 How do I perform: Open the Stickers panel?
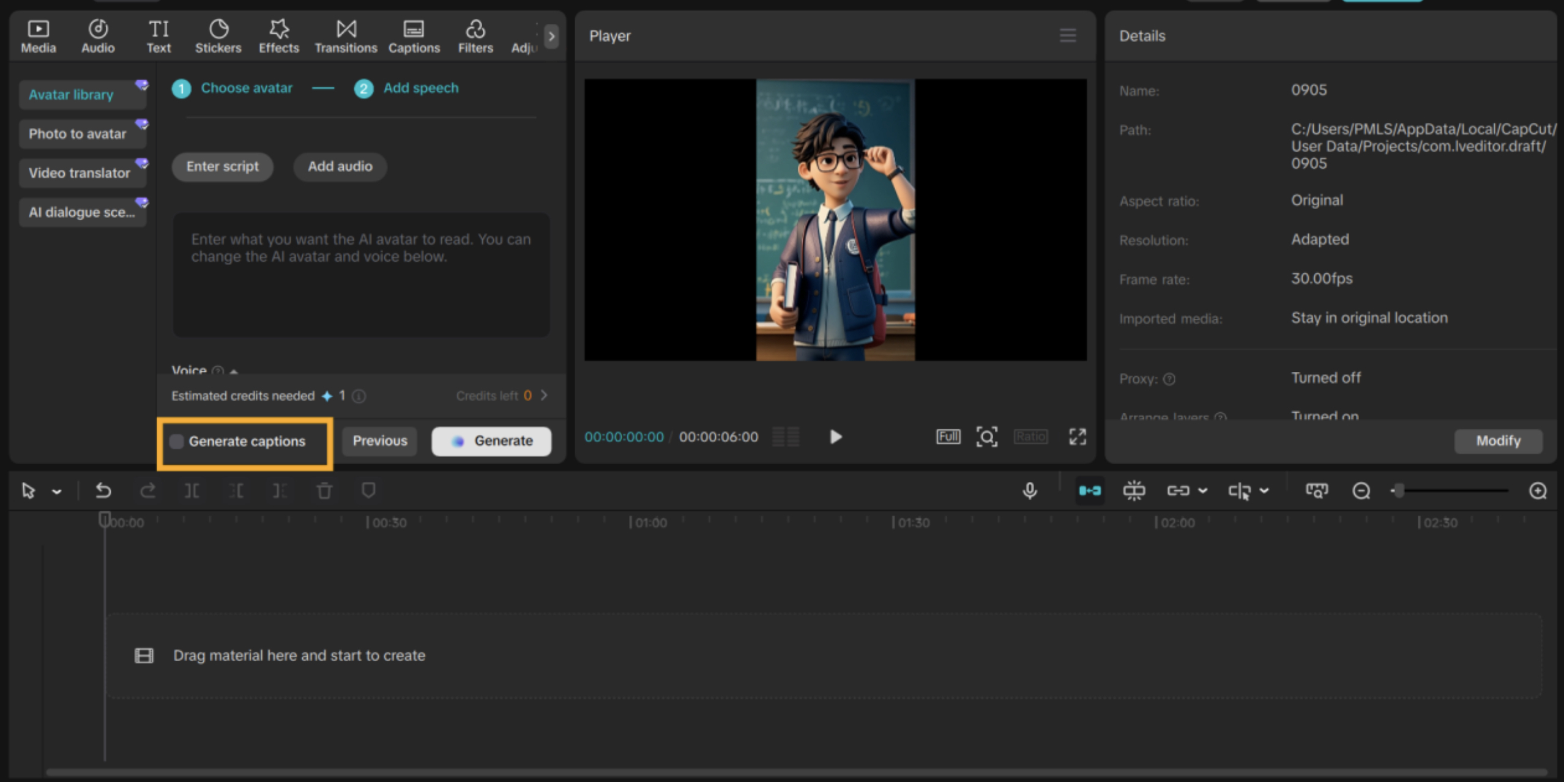coord(218,36)
